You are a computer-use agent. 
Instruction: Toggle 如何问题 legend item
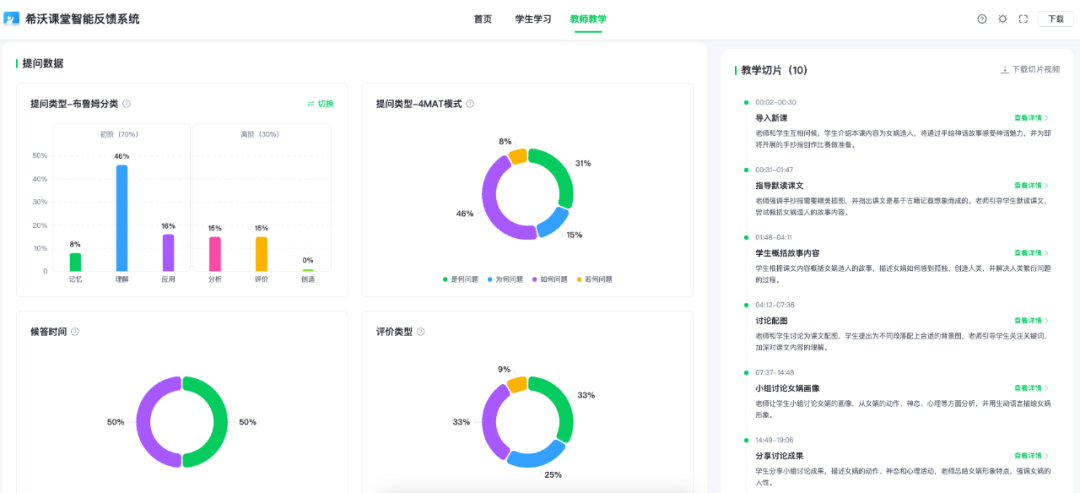[550, 280]
